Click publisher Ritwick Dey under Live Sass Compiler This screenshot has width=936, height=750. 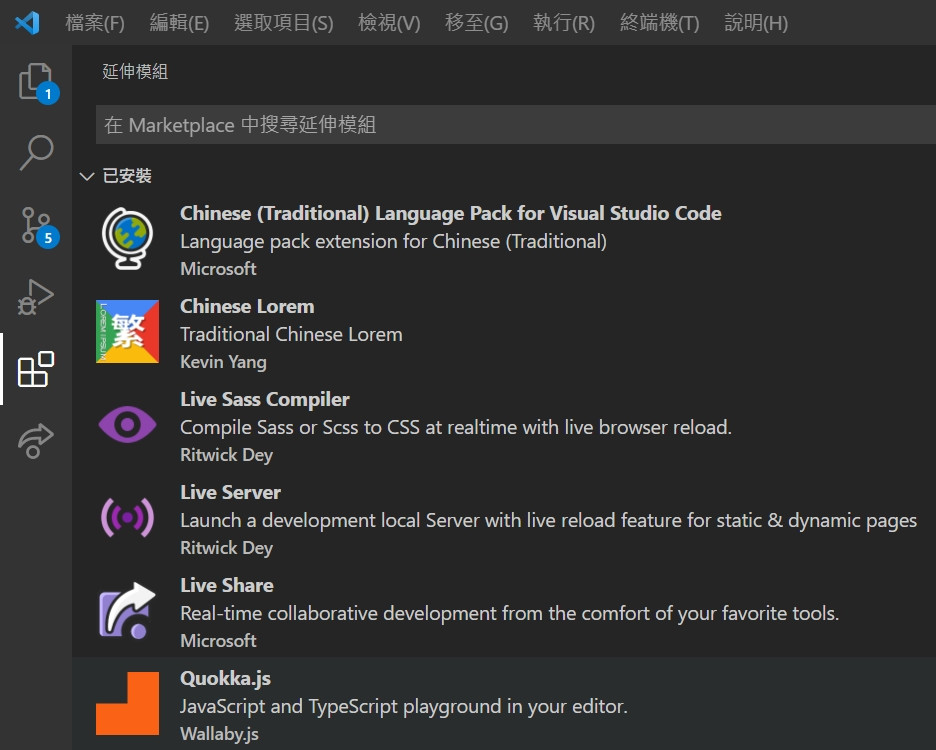226,455
